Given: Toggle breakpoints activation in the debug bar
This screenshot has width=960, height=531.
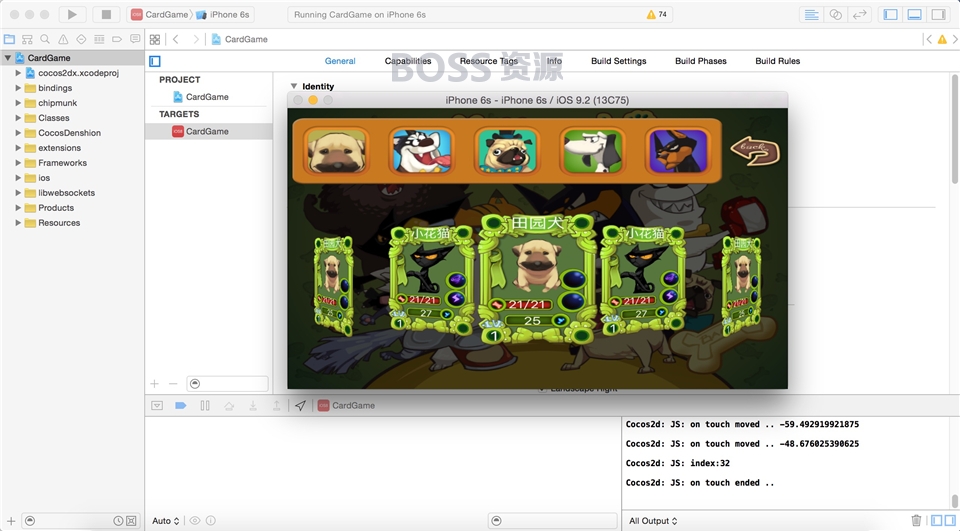Looking at the screenshot, I should 181,405.
